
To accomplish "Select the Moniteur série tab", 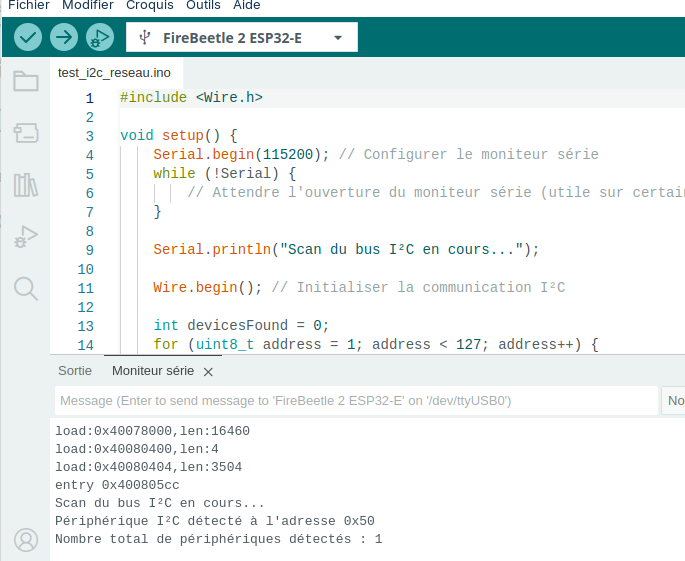I will 153,371.
